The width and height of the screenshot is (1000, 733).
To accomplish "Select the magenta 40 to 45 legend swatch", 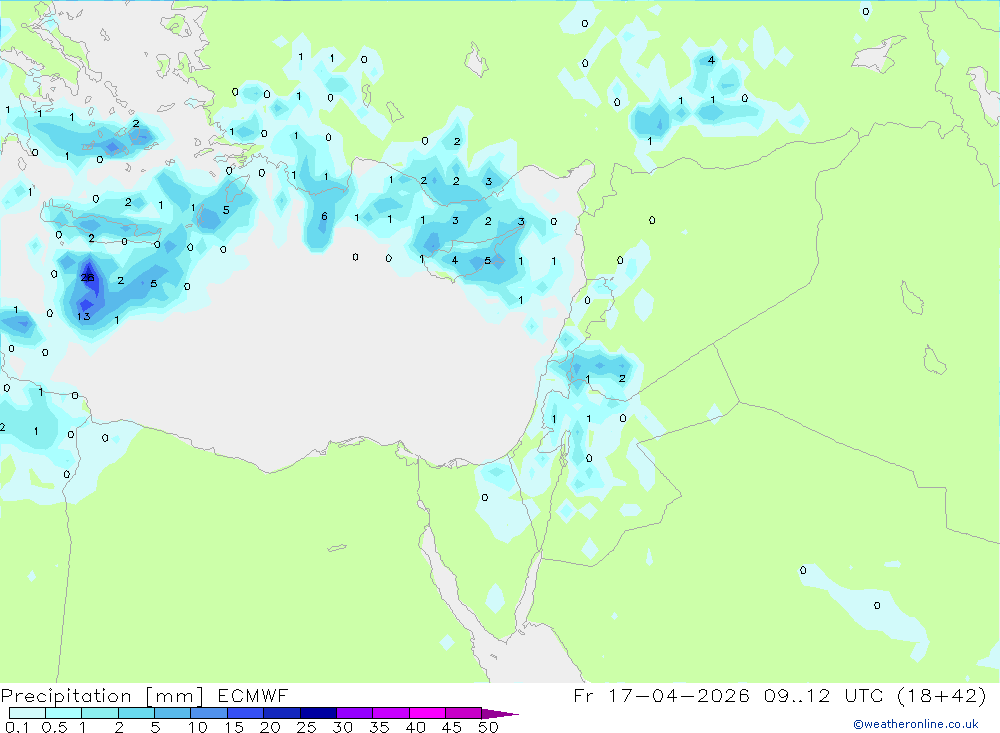I will (x=427, y=713).
